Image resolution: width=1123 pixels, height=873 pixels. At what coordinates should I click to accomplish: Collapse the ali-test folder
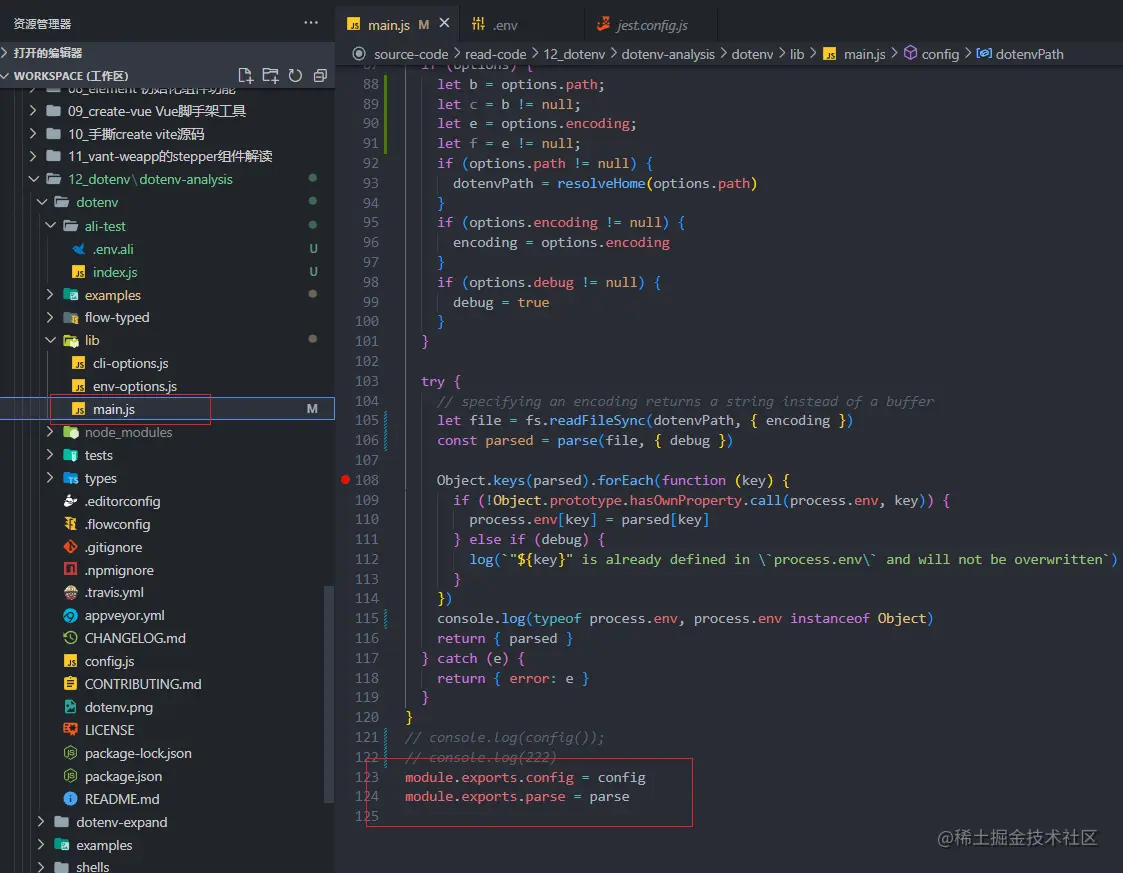coord(50,226)
